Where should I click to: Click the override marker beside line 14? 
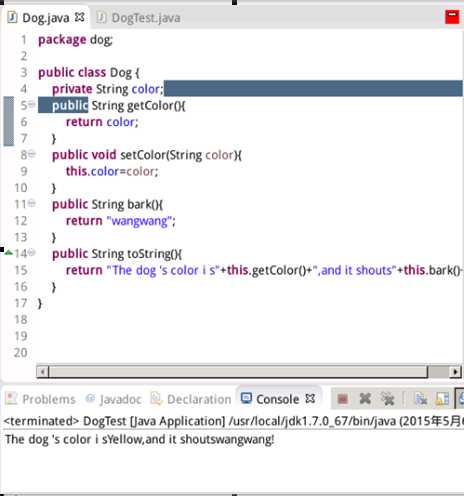(x=8, y=252)
